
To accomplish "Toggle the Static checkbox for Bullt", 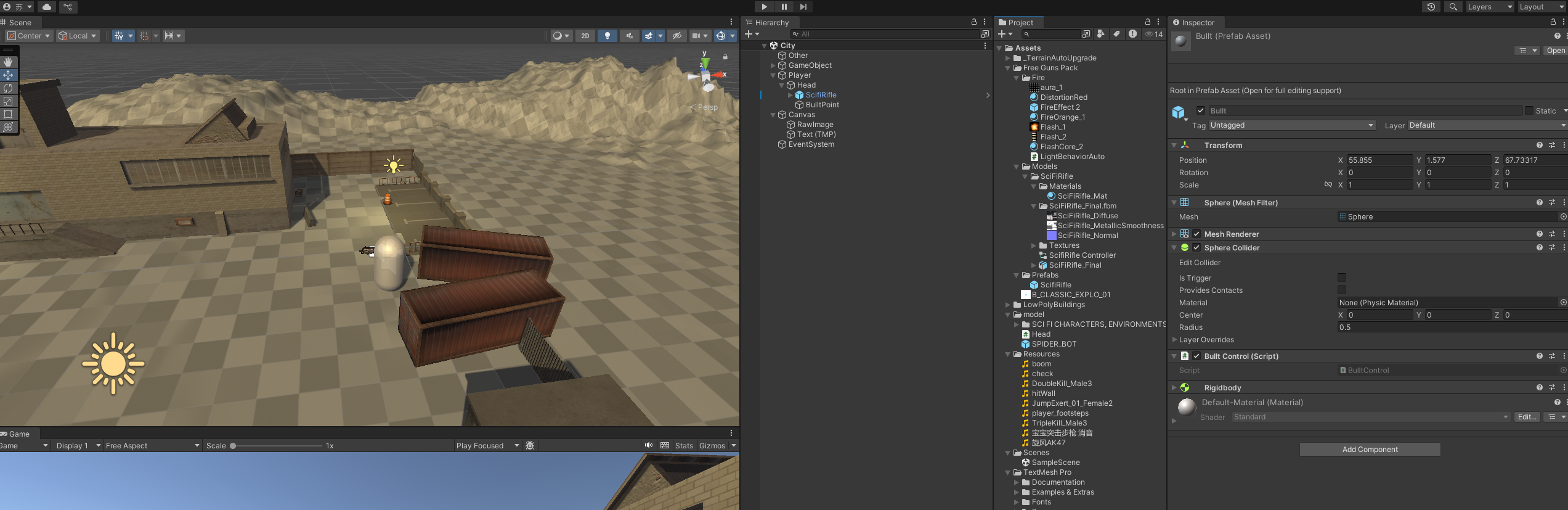I will 1529,110.
